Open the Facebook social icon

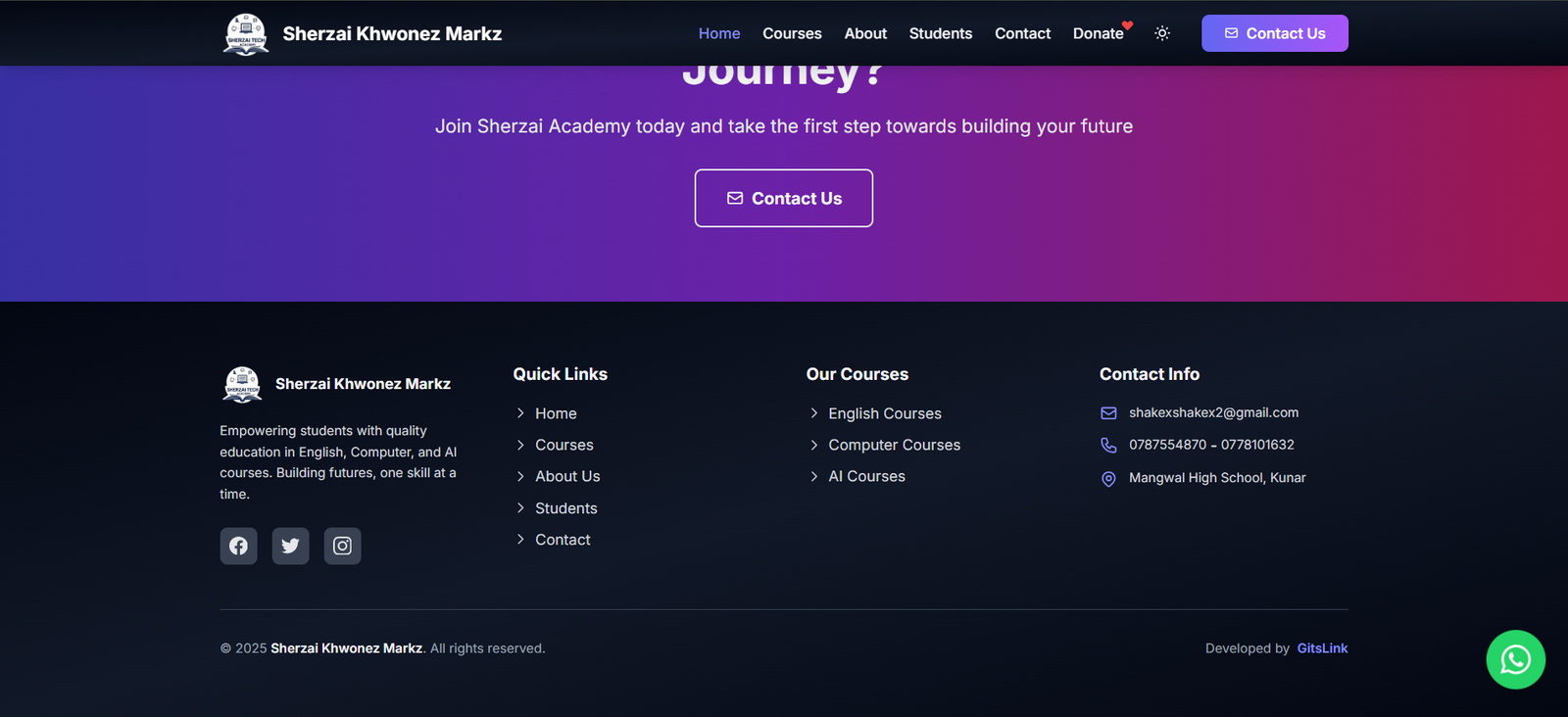click(238, 546)
